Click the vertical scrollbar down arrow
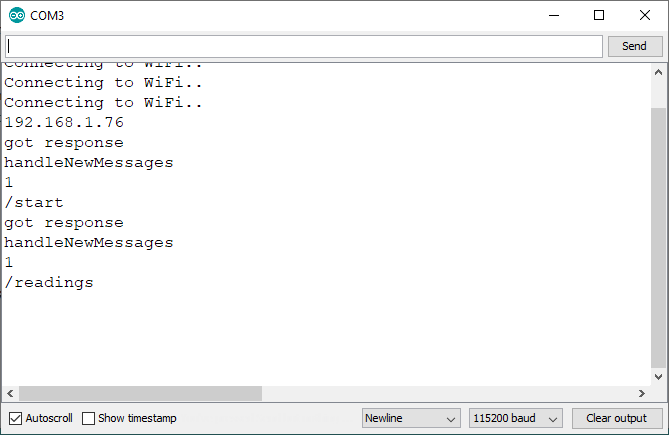 (658, 376)
